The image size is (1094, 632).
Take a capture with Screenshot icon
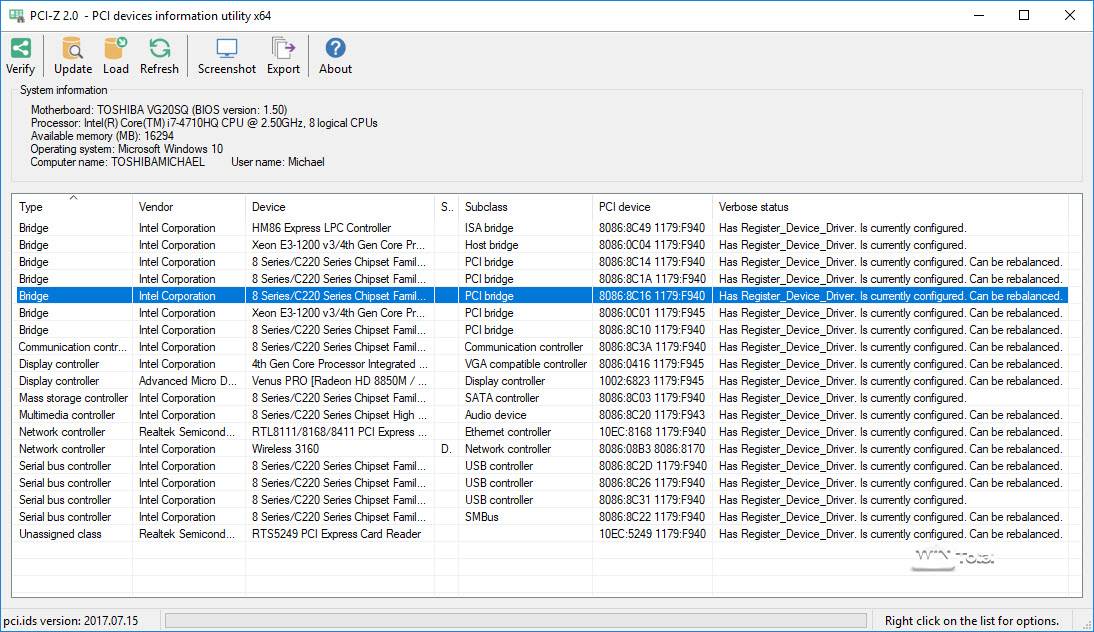tap(227, 48)
